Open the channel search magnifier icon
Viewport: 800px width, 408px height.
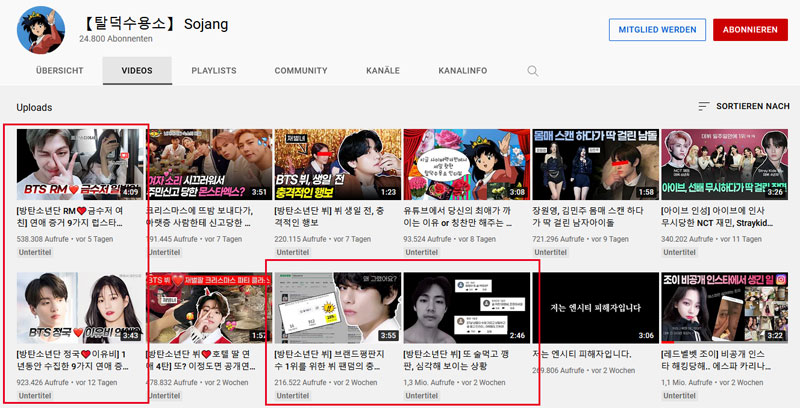[x=533, y=71]
